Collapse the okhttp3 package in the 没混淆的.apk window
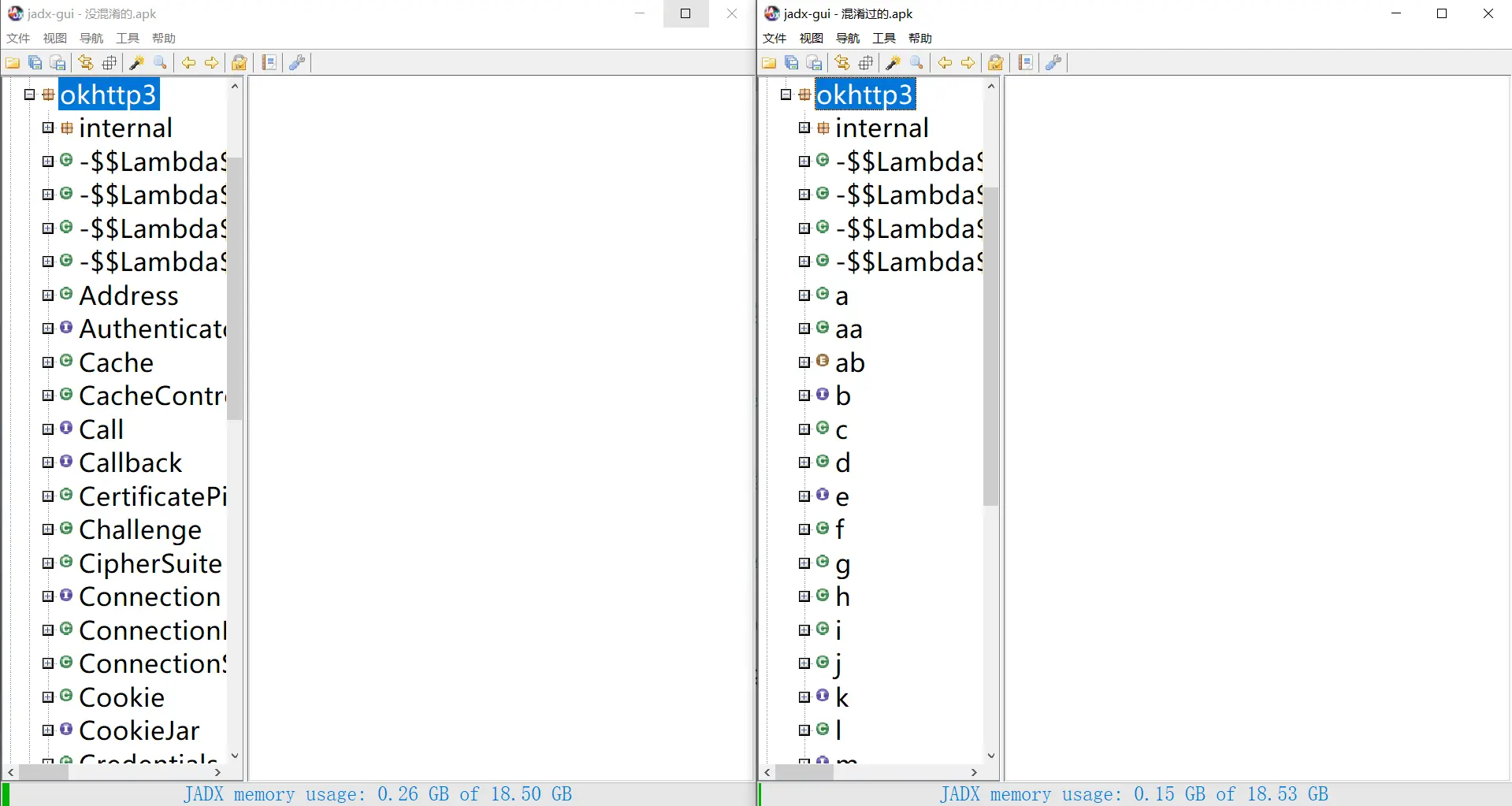The image size is (1512, 806). coord(30,95)
